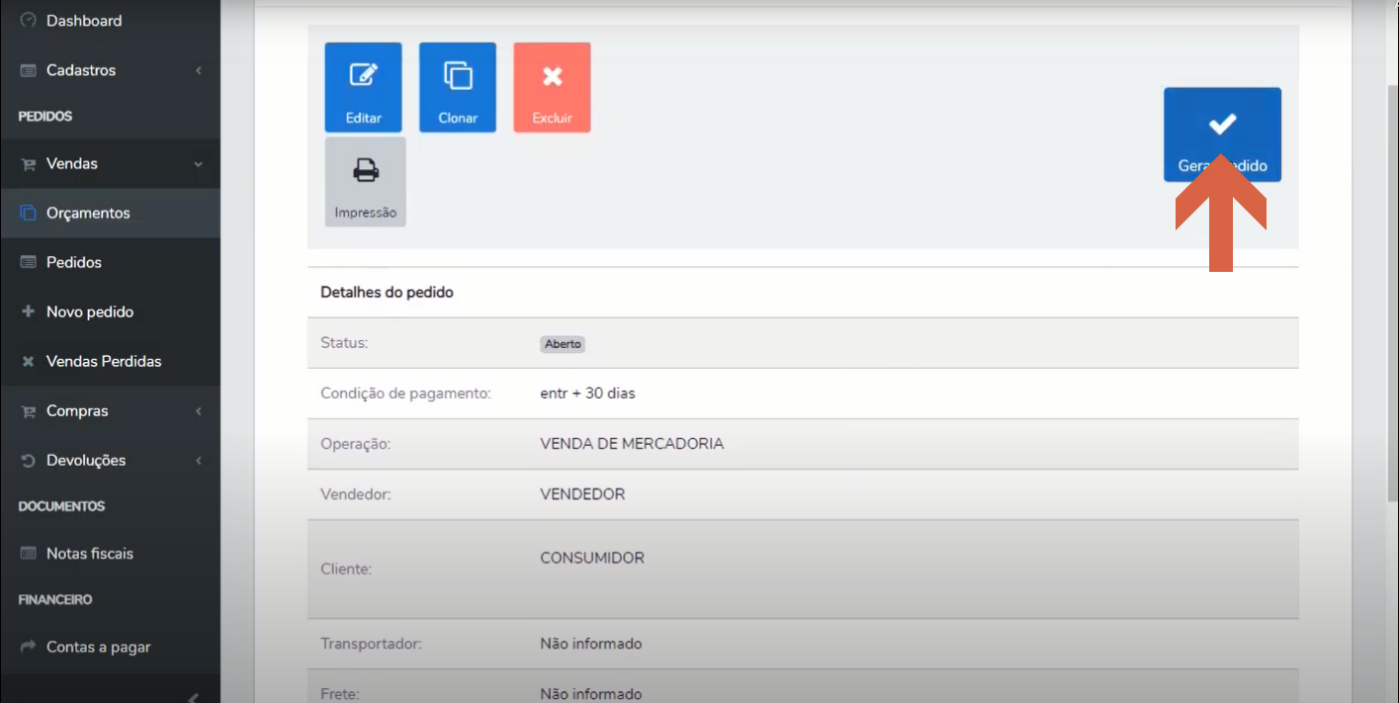Open Contas a pagar in the sidebar
Screen dimensions: 1399x703
click(x=110, y=647)
